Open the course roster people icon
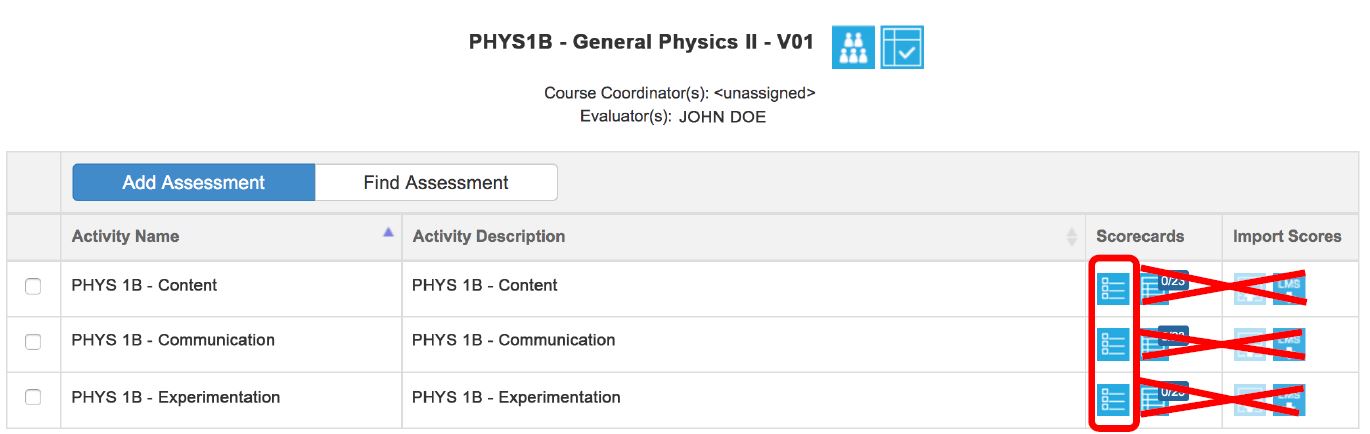Screen dimensions: 1370x434 click(853, 47)
